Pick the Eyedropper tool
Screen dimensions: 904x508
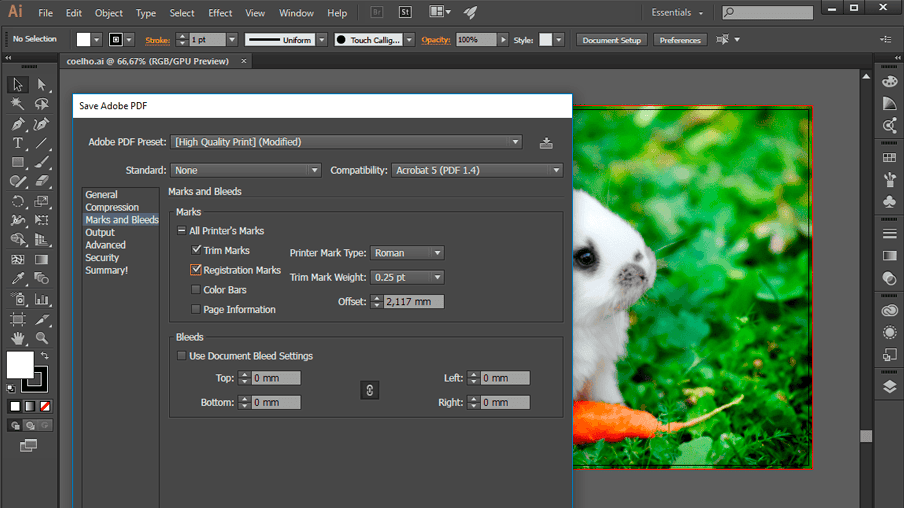(18, 280)
